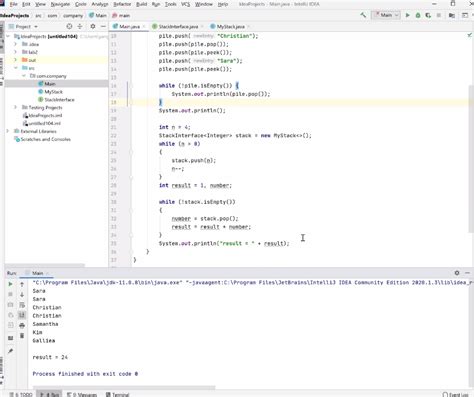The height and width of the screenshot is (397, 474).
Task: Switch to StackInterface.java editor tab
Action: (178, 26)
